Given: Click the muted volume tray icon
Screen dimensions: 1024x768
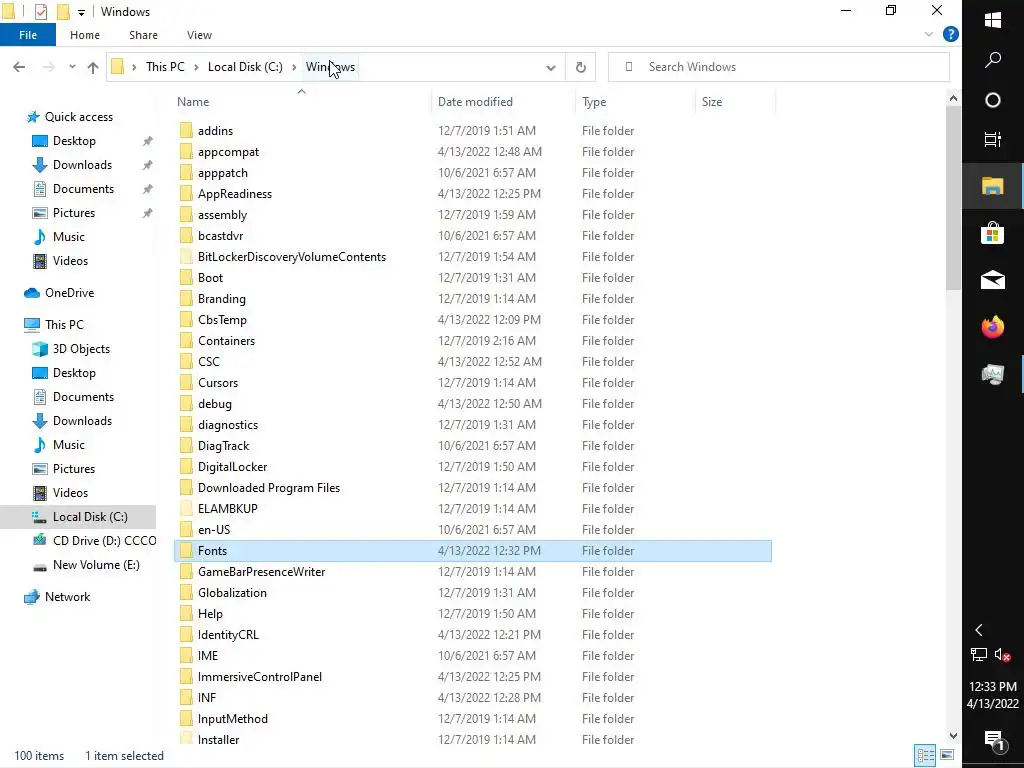Looking at the screenshot, I should click(1002, 654).
